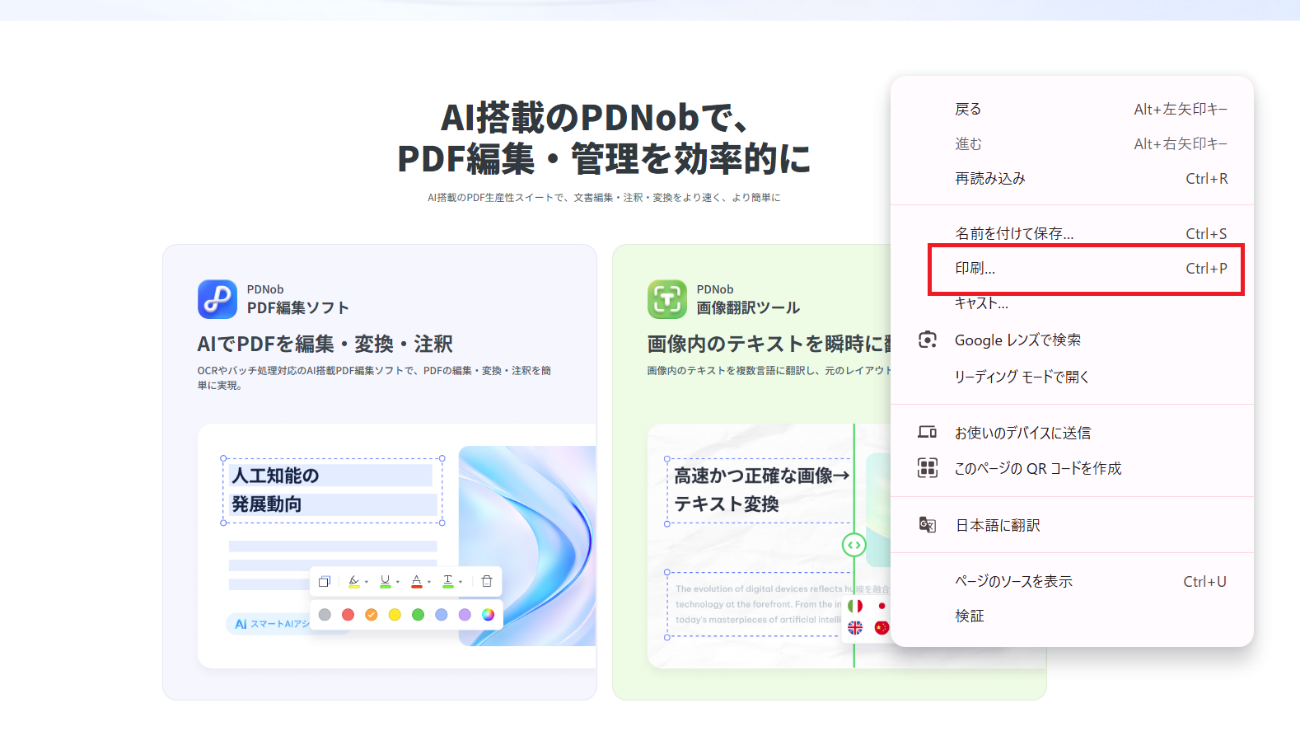Select the highlighter tool in the annotation toolbar

pos(353,581)
